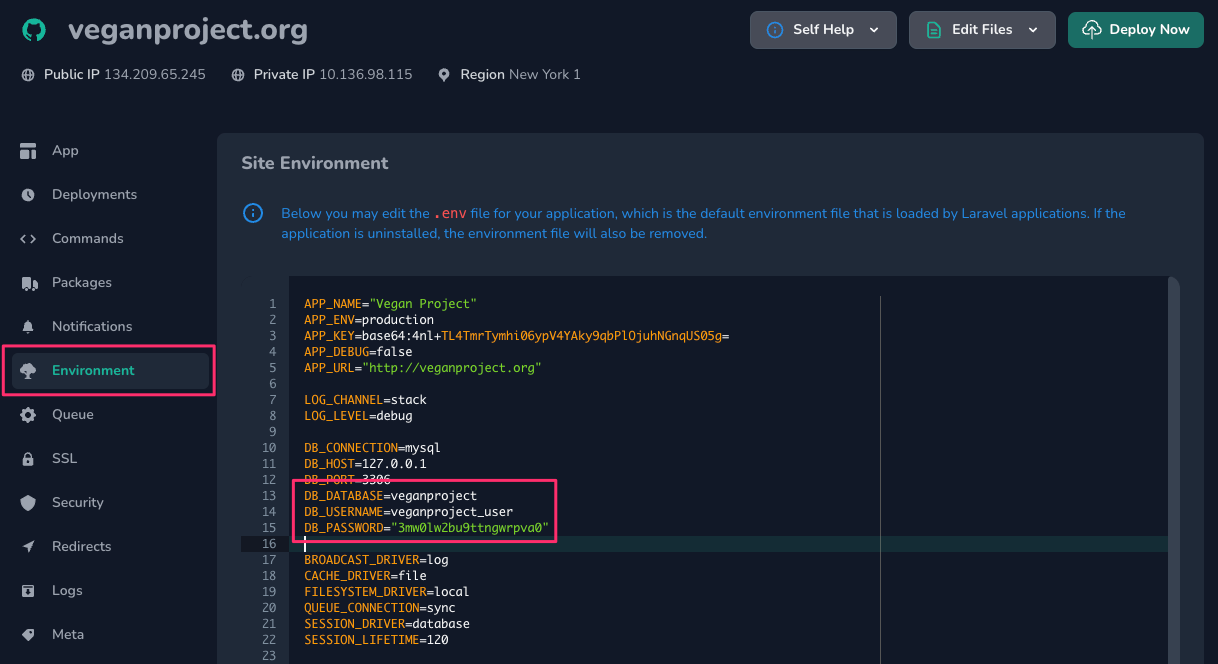Click the location pin beside Region
Image resolution: width=1218 pixels, height=664 pixels.
point(443,74)
